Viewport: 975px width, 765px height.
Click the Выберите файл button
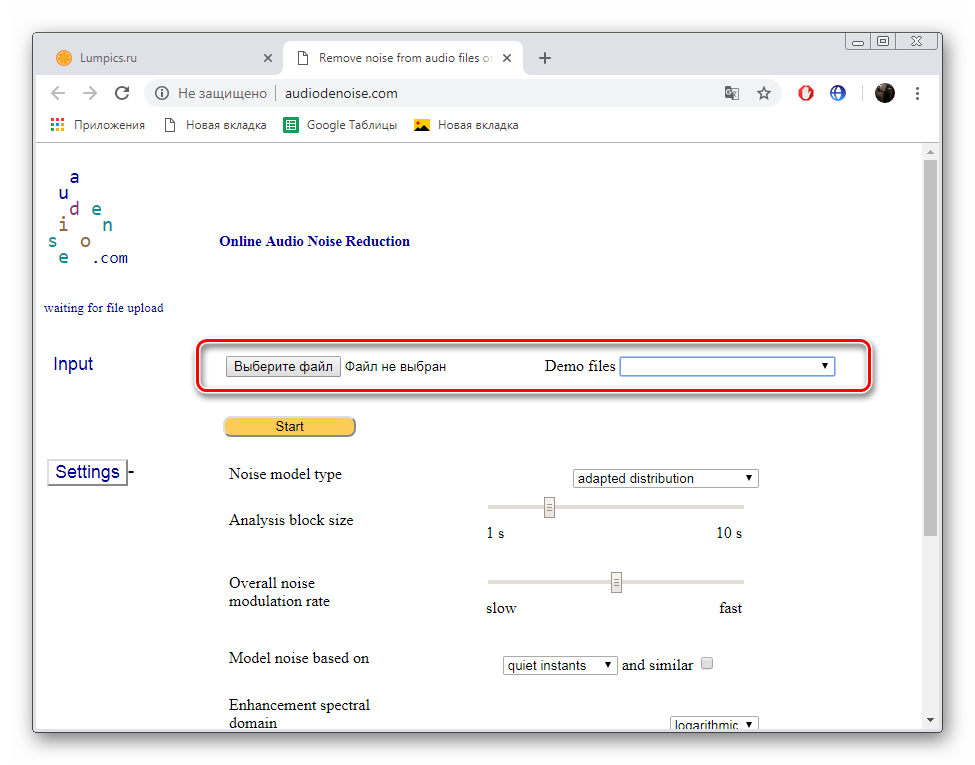tap(283, 367)
